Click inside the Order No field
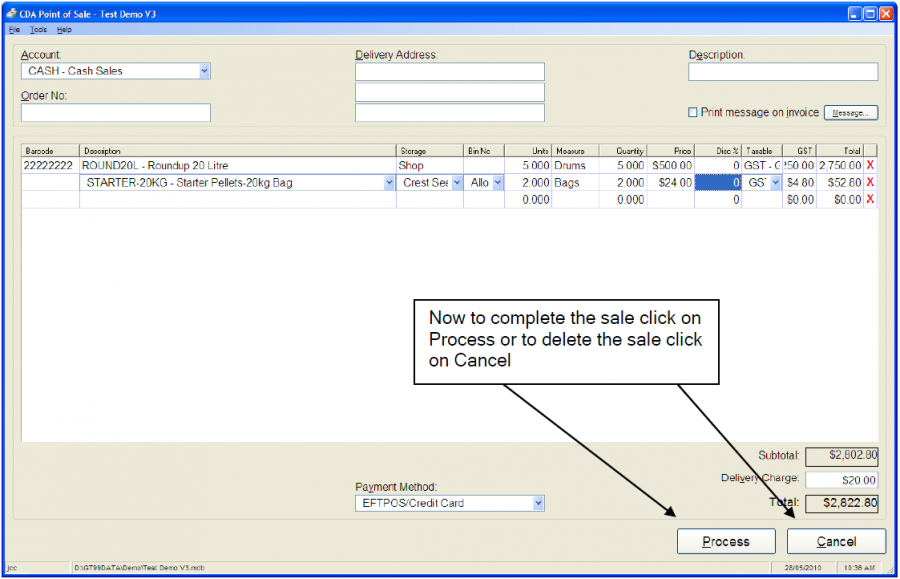 coord(115,112)
